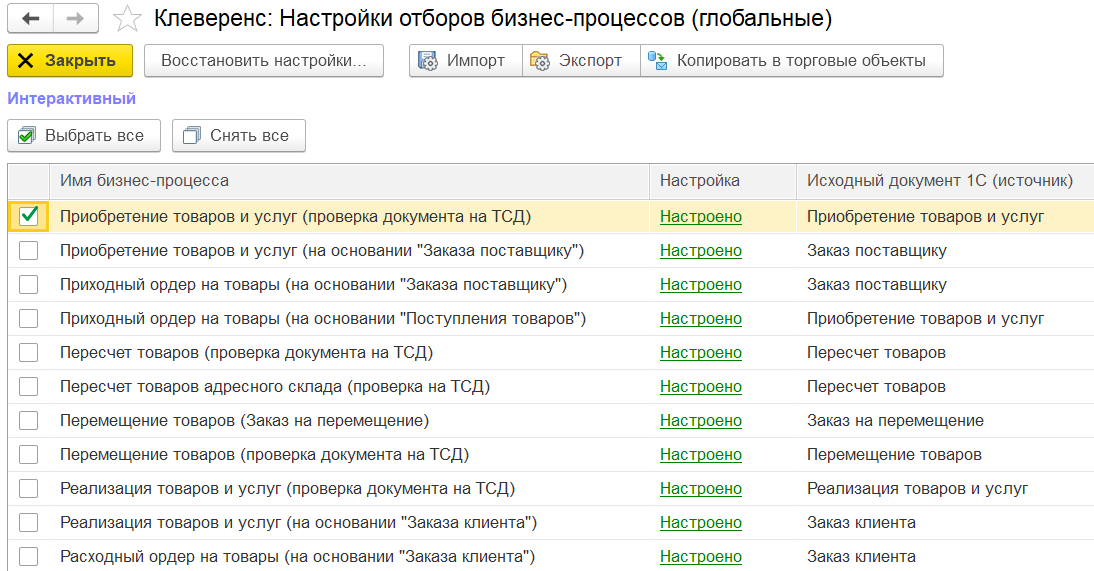The width and height of the screenshot is (1094, 571).
Task: Click the Снять все button
Action: (x=239, y=135)
